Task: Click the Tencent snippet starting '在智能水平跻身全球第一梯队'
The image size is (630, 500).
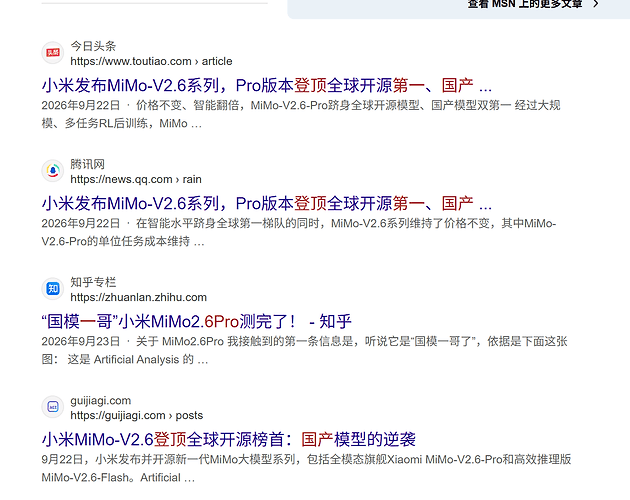Action: [299, 232]
